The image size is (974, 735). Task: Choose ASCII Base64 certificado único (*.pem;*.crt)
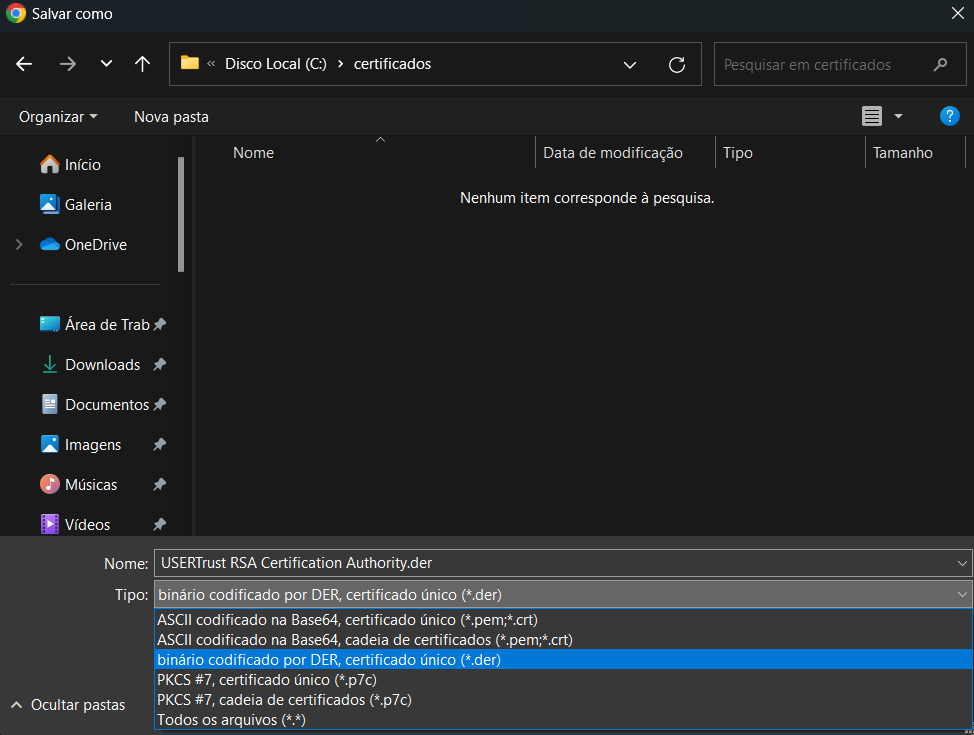pyautogui.click(x=563, y=619)
